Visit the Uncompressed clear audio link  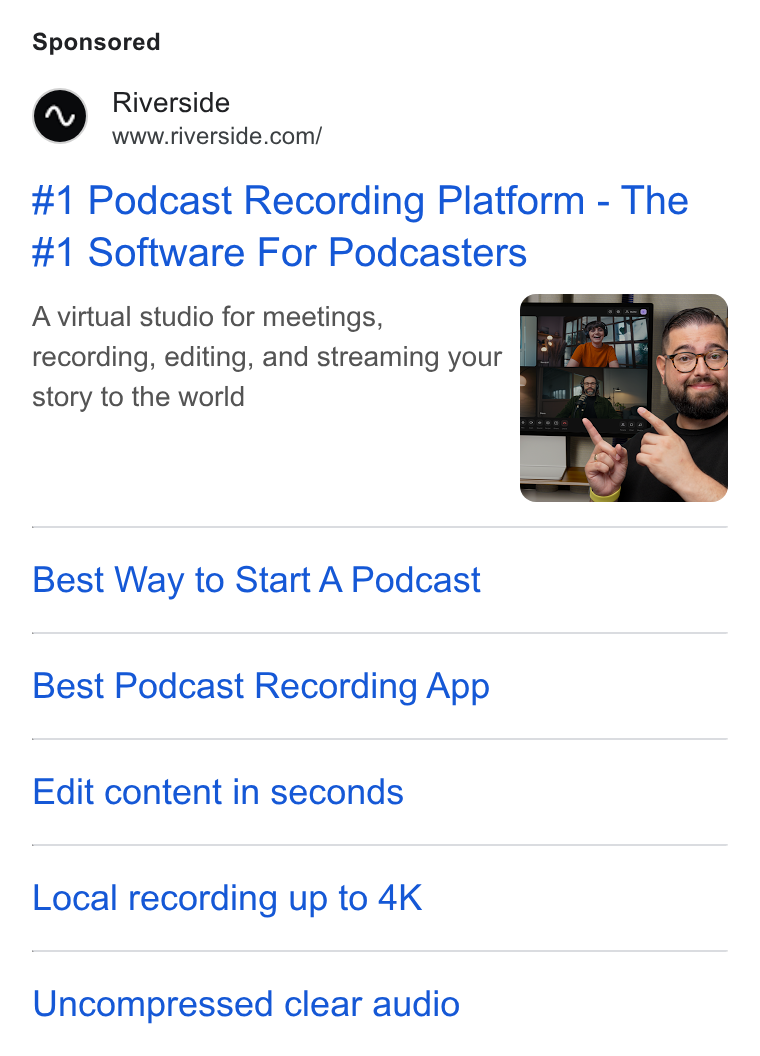tap(246, 1004)
